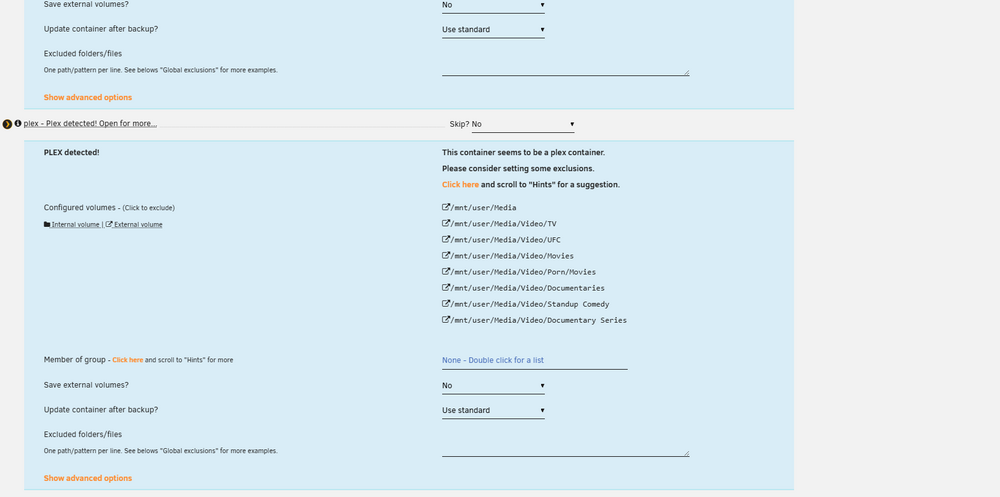The width and height of the screenshot is (1000, 497).
Task: Click External volume legend link
Action: (134, 225)
